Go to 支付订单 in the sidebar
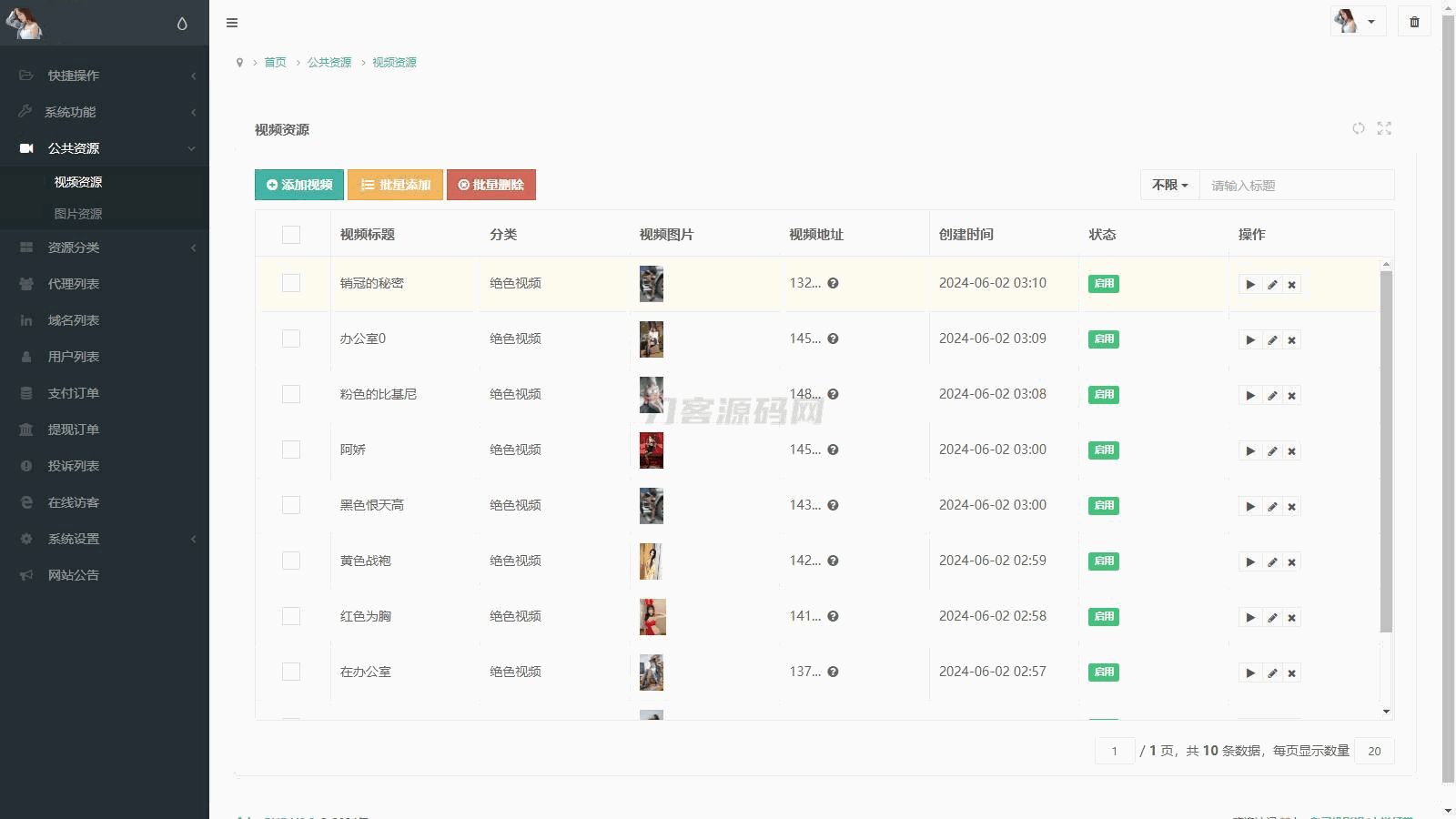The height and width of the screenshot is (819, 1456). click(x=74, y=393)
